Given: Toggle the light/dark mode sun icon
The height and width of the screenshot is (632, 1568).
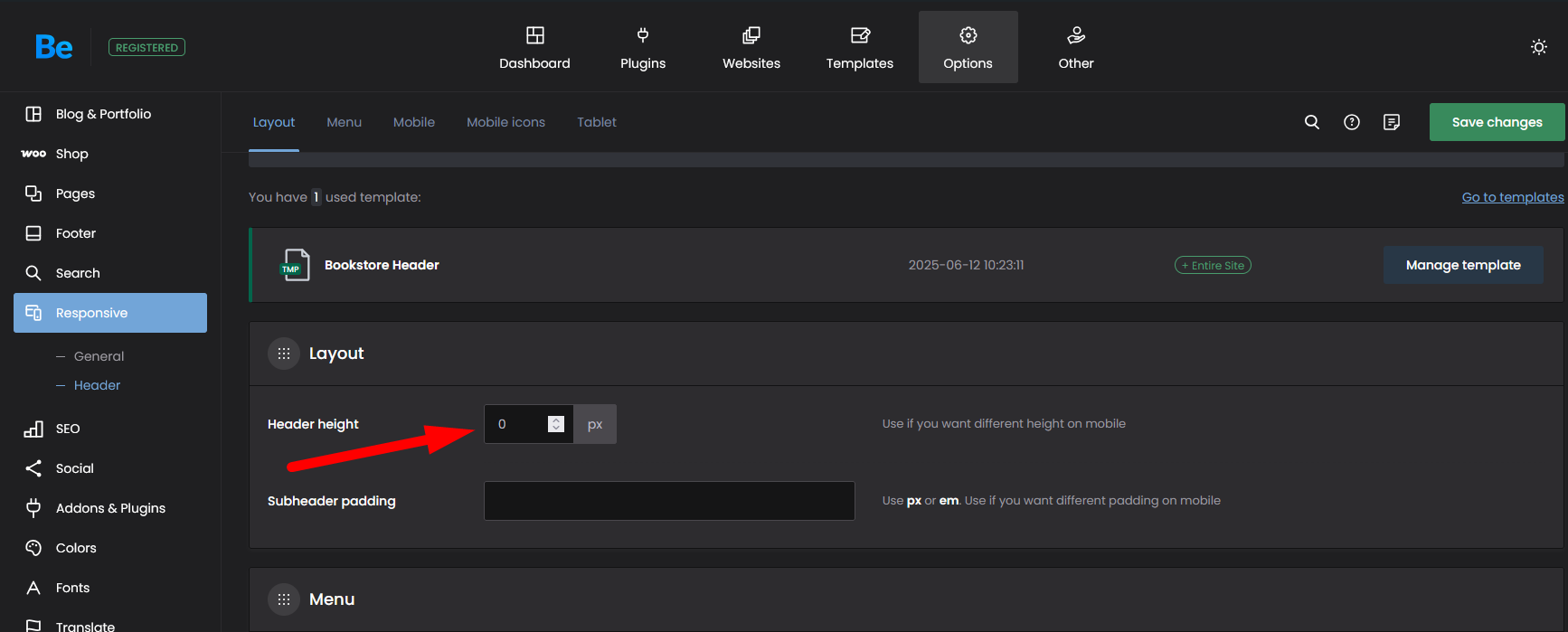Looking at the screenshot, I should [x=1538, y=47].
